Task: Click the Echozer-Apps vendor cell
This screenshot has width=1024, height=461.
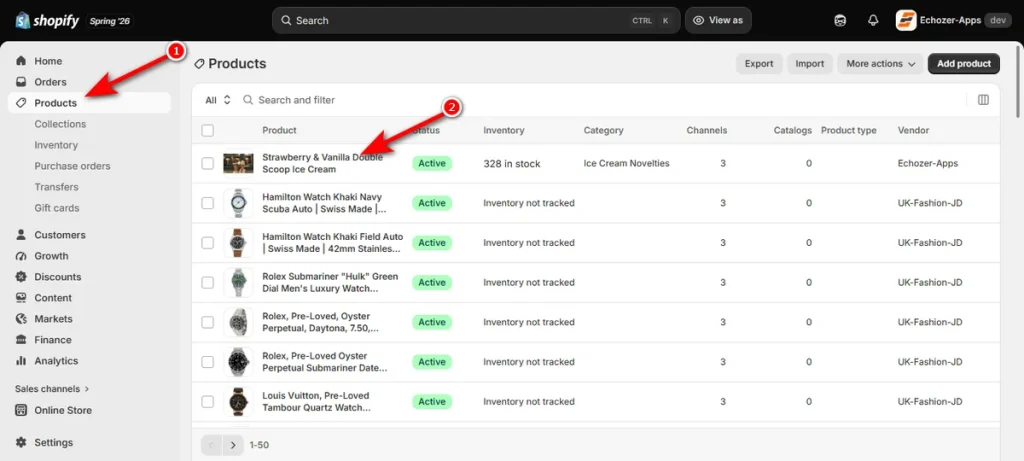Action: click(928, 163)
